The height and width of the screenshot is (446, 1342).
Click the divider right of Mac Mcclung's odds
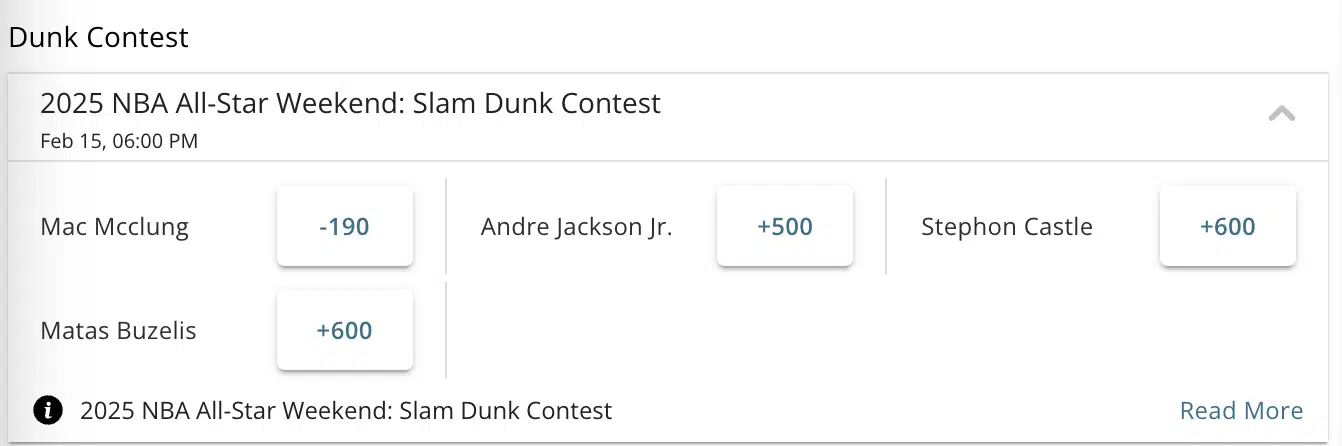point(446,227)
